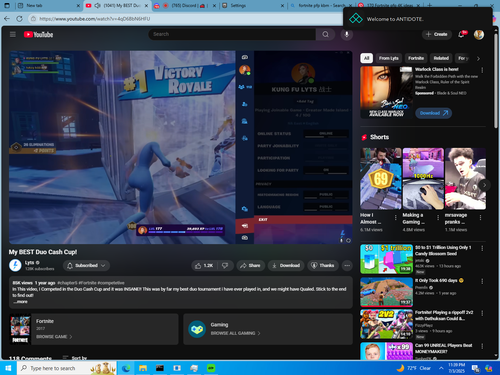Open BROWSE GAME chevron for Fortnite

tap(70, 337)
